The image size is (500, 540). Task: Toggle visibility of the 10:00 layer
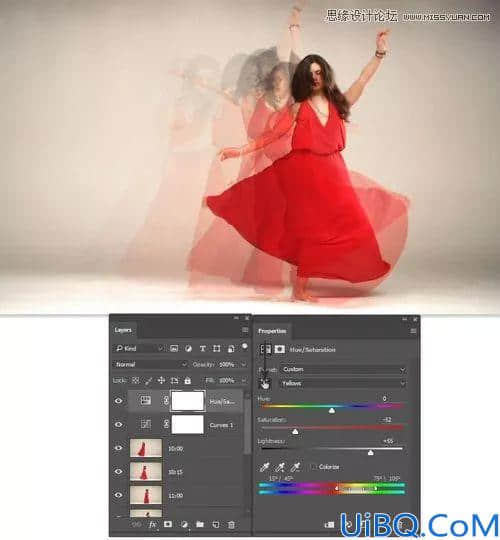coord(118,448)
